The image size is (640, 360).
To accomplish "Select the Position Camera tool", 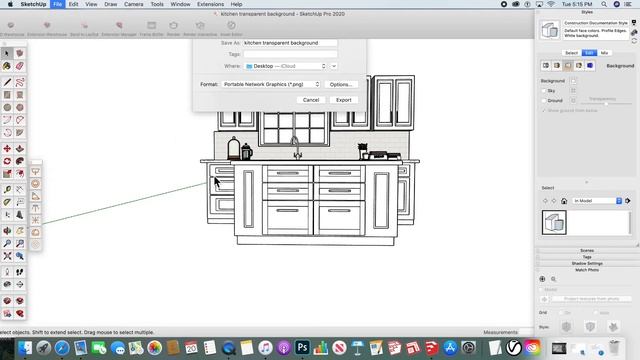I will (7, 272).
